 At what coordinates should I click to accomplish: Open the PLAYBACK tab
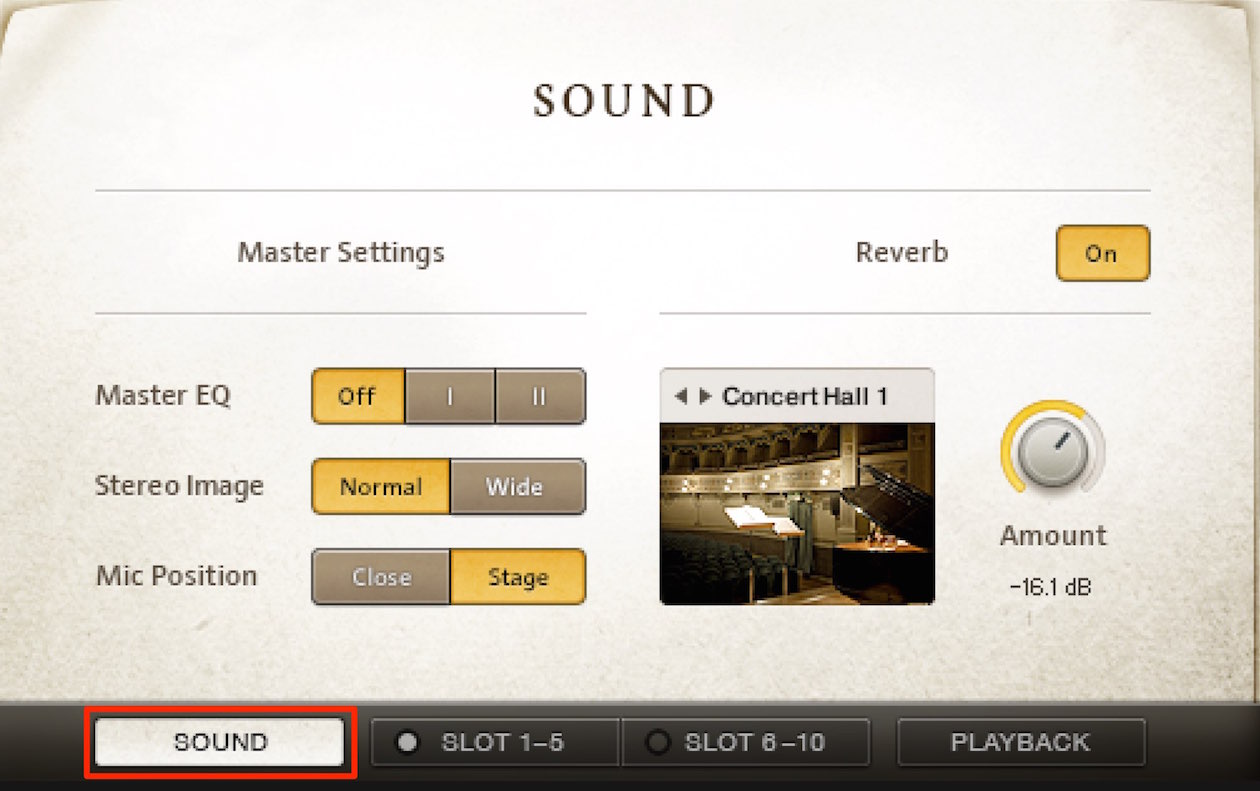1020,742
